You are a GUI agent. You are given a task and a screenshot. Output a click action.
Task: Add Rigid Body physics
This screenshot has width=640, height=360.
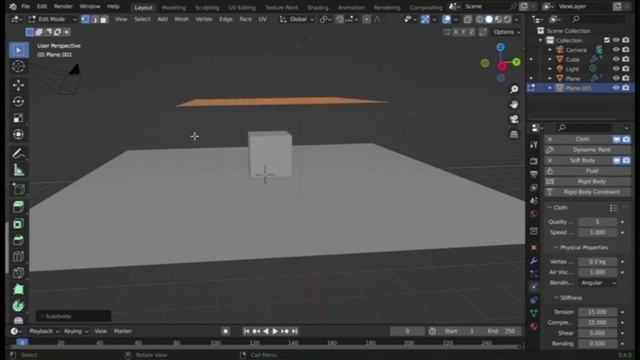click(588, 182)
